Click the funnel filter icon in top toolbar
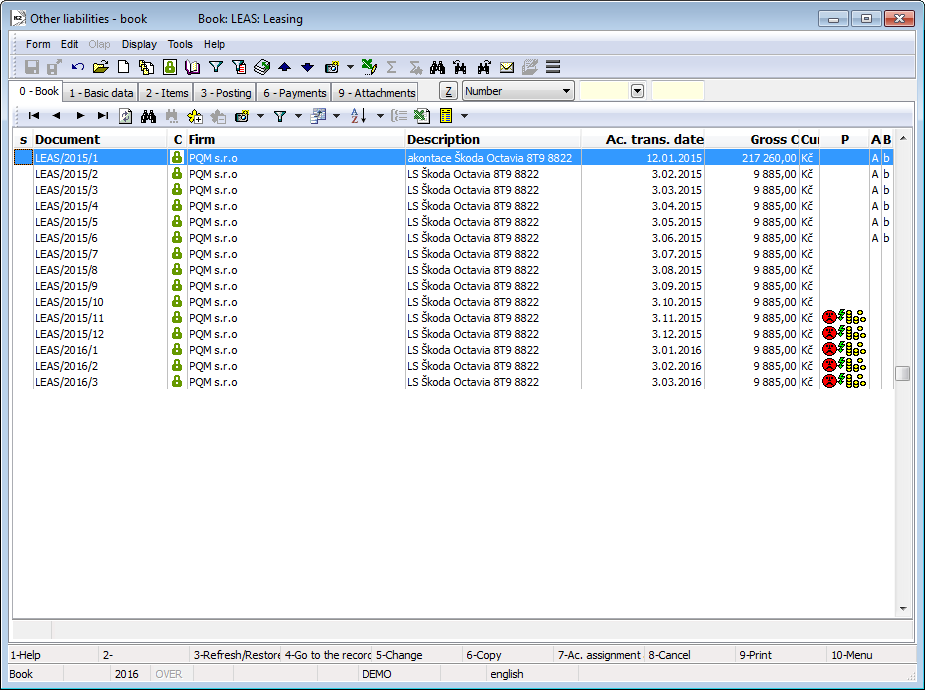925x690 pixels. 216,67
